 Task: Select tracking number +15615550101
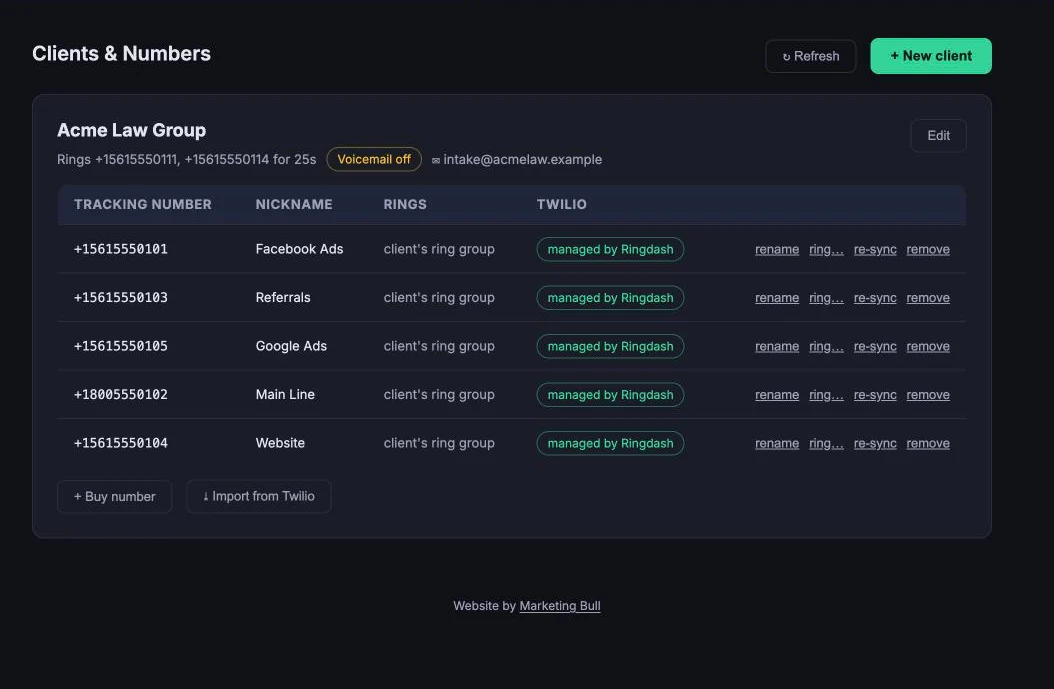click(x=120, y=249)
